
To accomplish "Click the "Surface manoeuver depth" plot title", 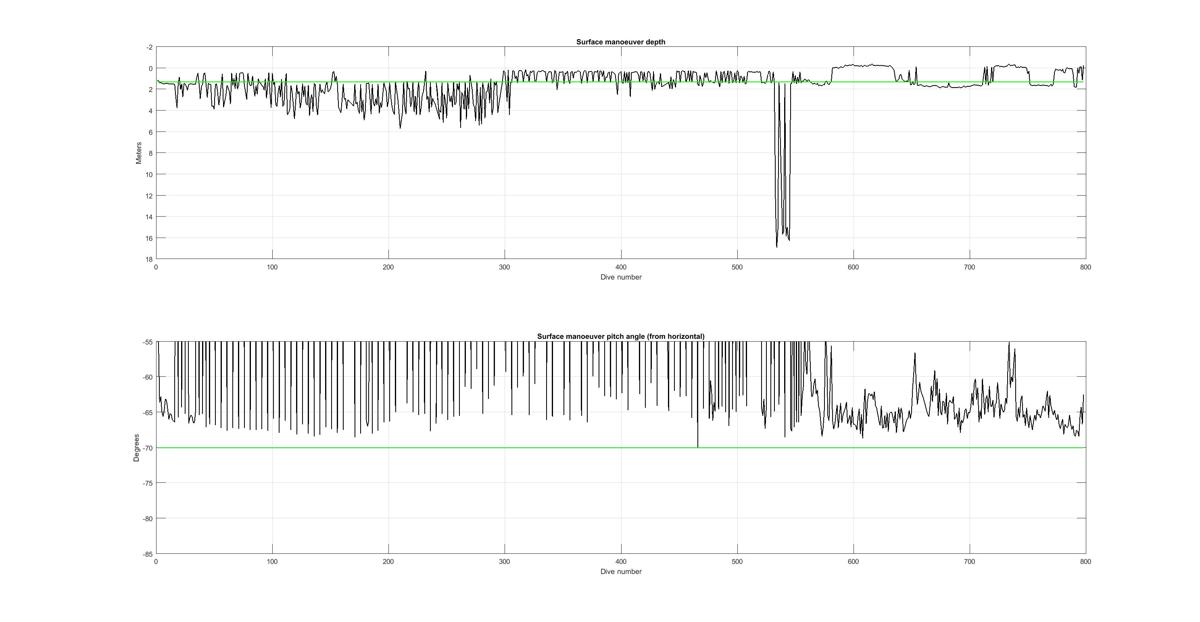I will click(620, 42).
